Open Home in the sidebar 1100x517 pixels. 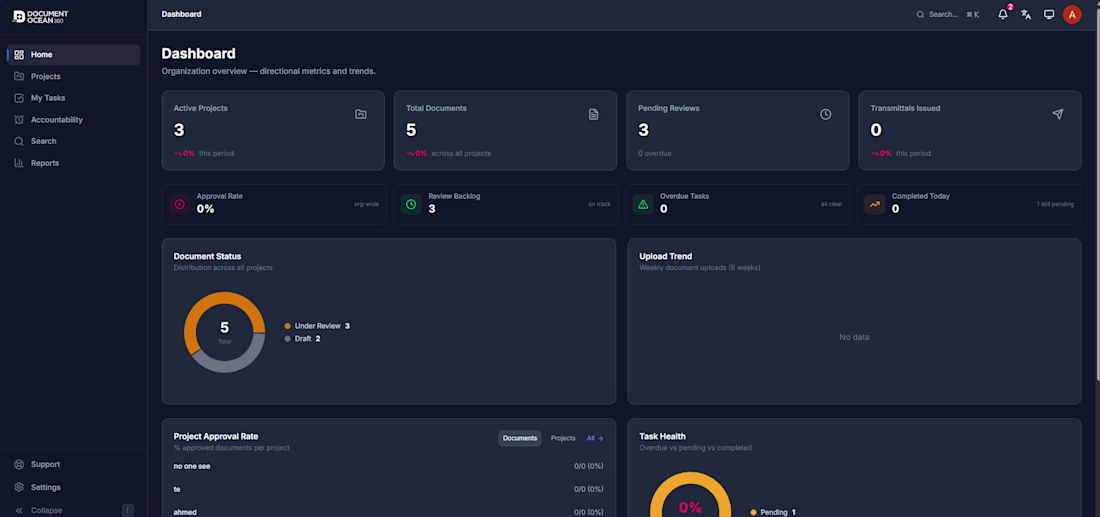point(74,55)
